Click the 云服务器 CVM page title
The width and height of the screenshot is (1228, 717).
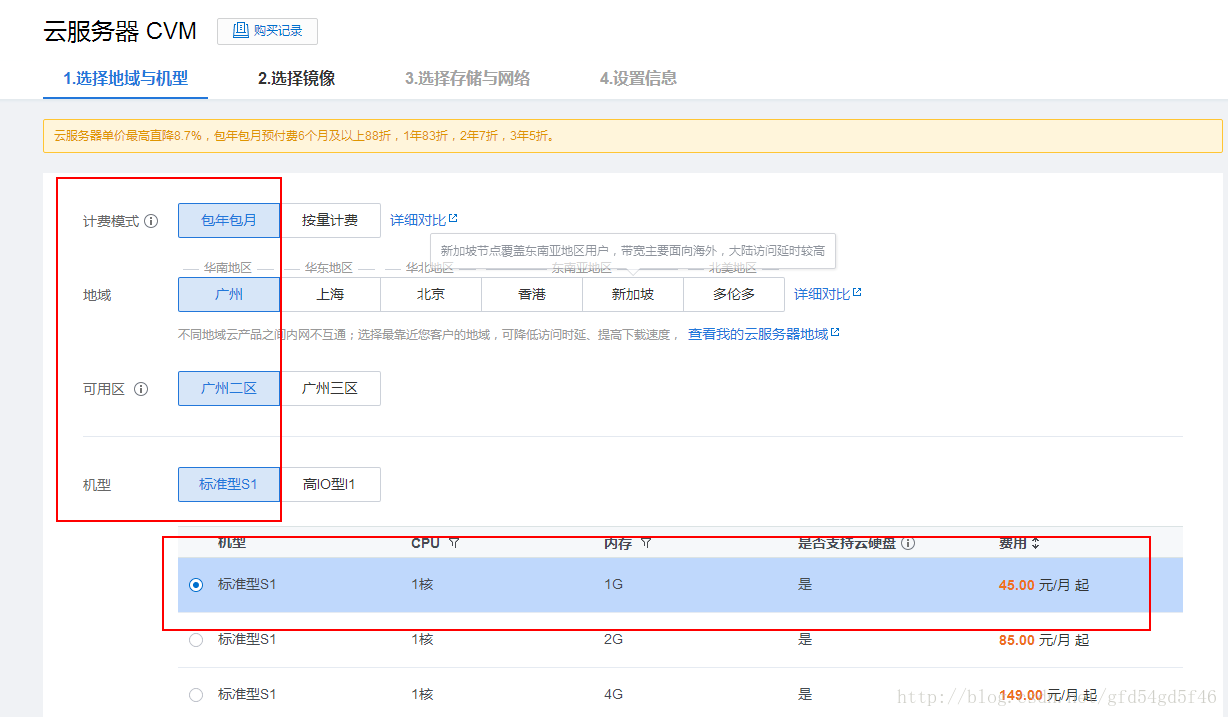pos(120,31)
